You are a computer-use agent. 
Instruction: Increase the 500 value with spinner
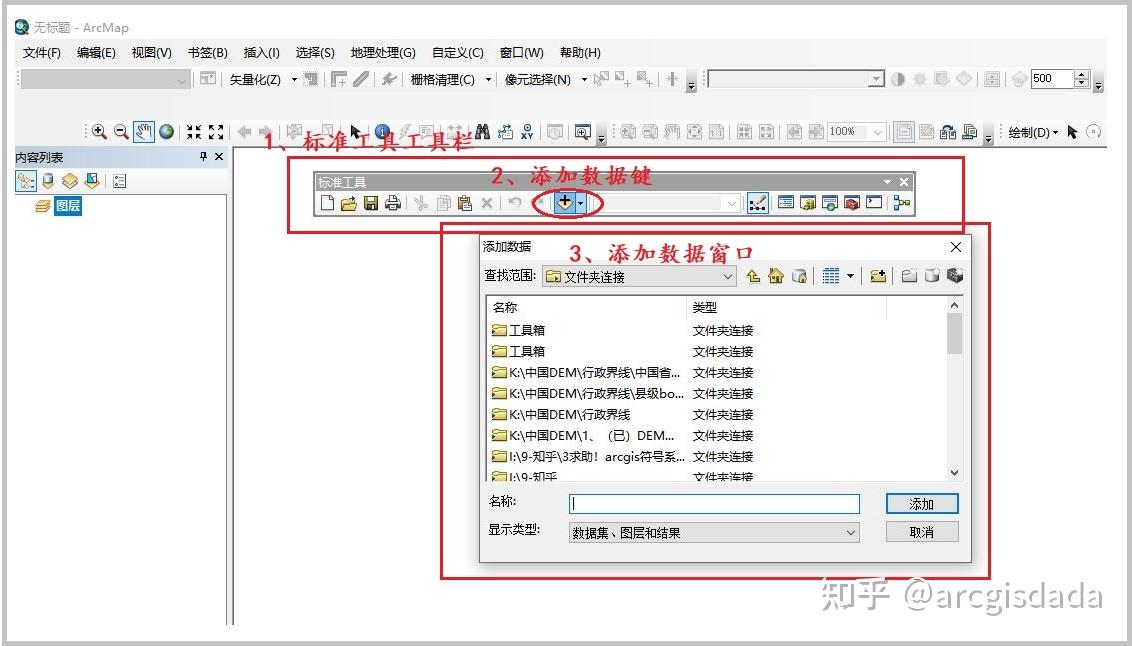coord(1081,75)
